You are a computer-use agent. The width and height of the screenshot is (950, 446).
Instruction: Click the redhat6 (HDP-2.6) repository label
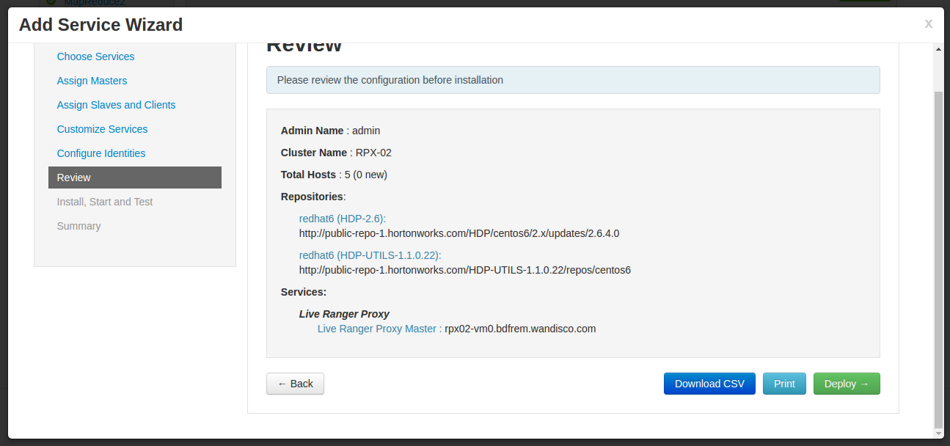342,219
